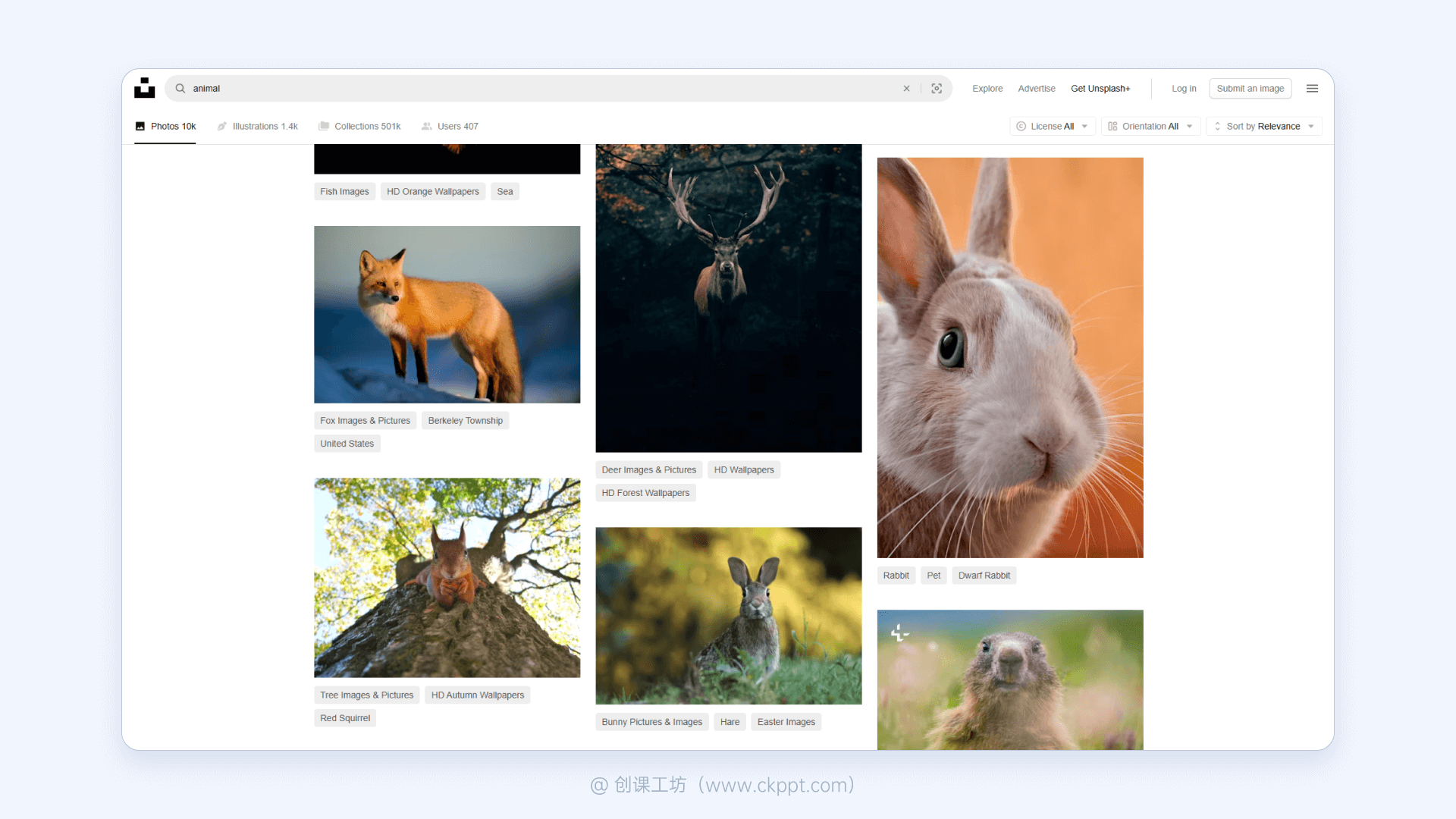Open the deer in dark forest photo

pyautogui.click(x=729, y=298)
